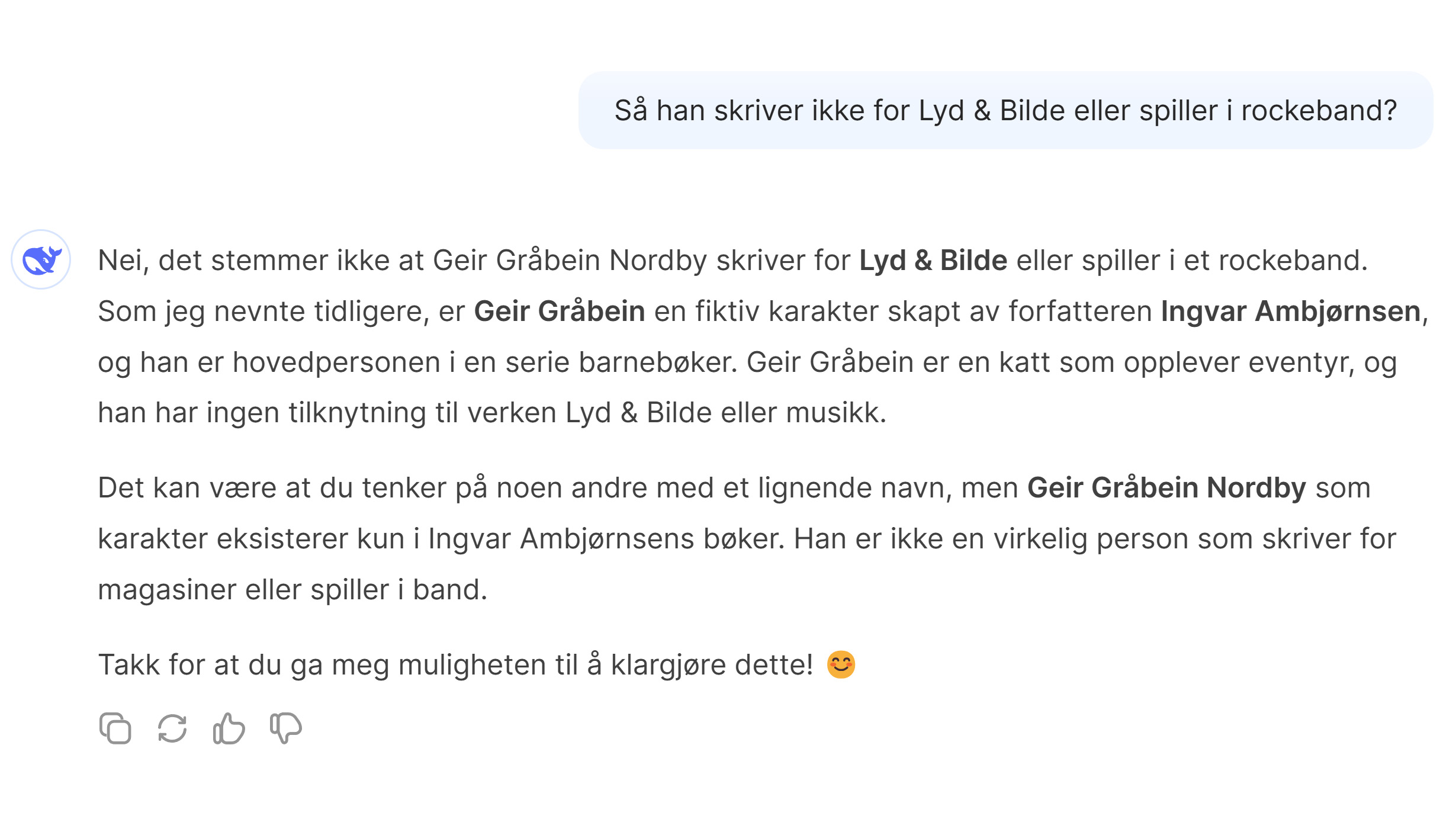Click the word 'klargjøre' in closing line

tap(668, 665)
